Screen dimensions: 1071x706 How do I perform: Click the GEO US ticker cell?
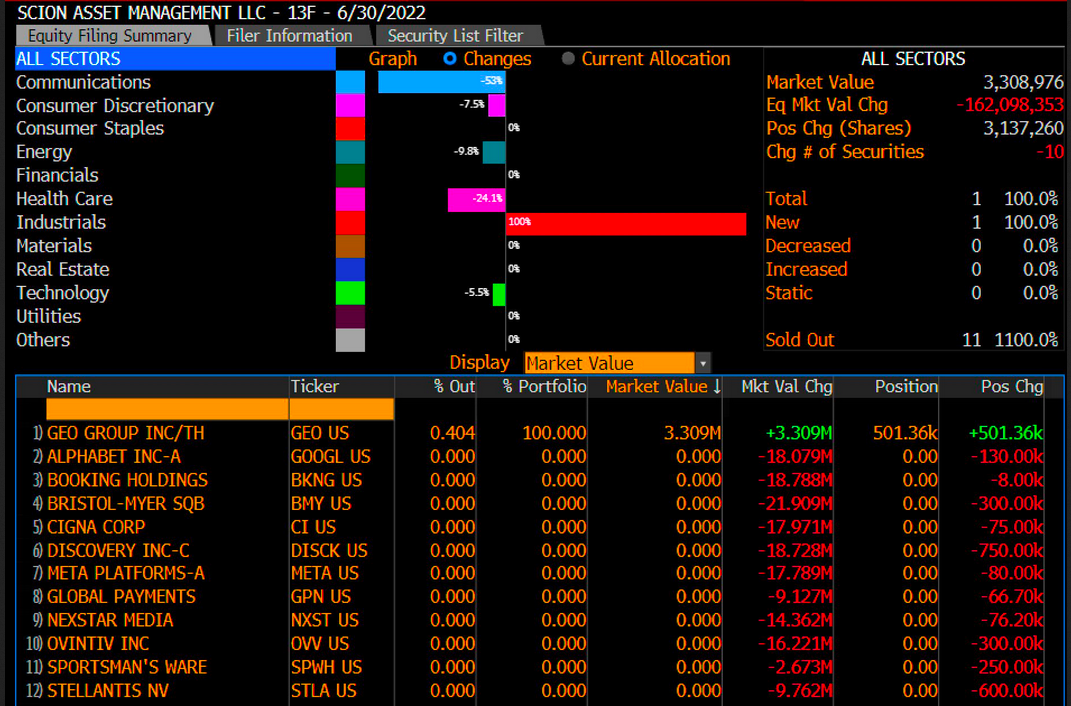pyautogui.click(x=320, y=433)
